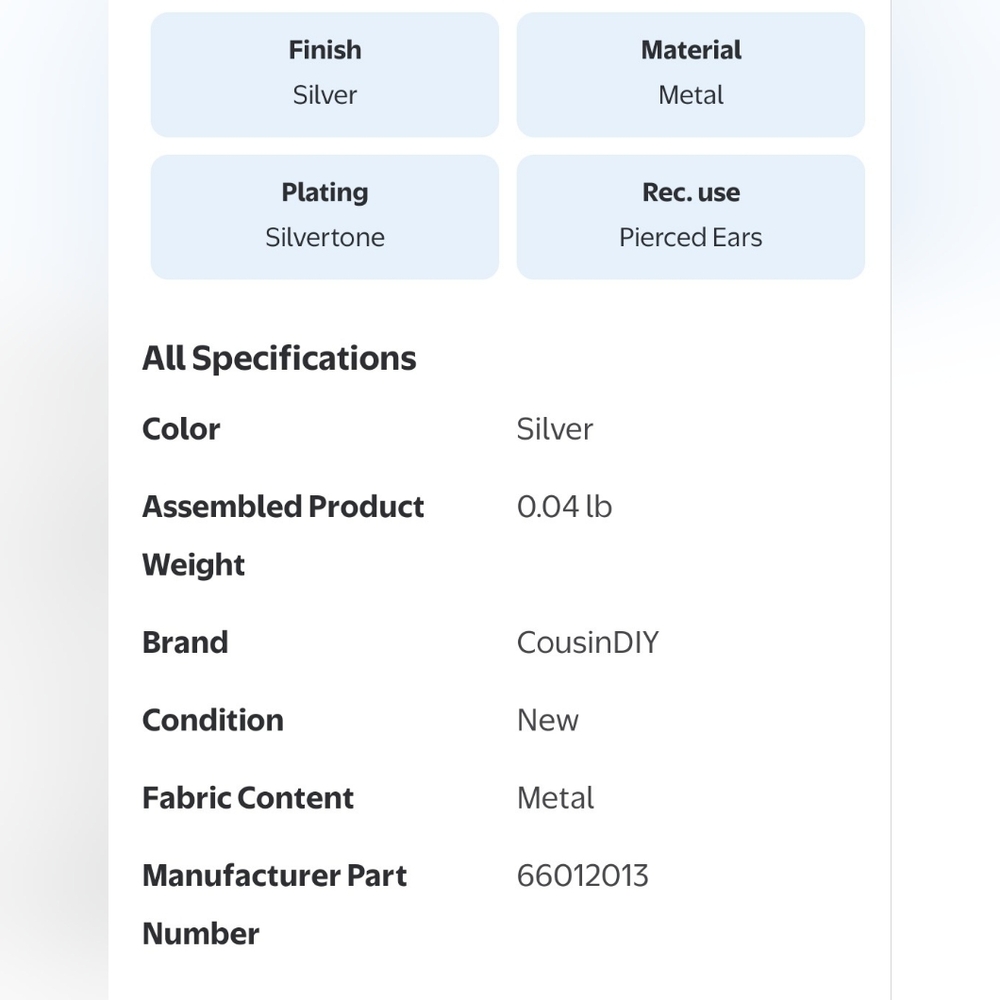This screenshot has height=1000, width=1000.
Task: Click the Color specification label
Action: click(181, 429)
